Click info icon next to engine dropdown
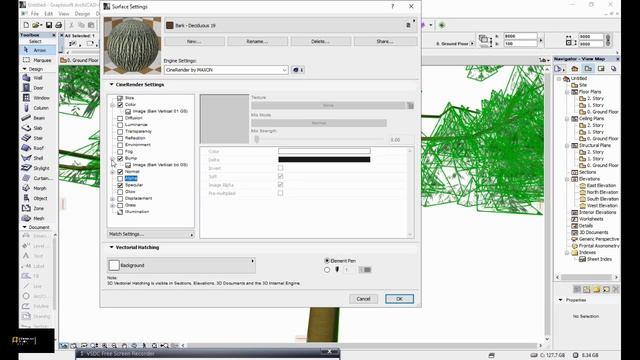Screen dimensions: 640x360 (298, 70)
